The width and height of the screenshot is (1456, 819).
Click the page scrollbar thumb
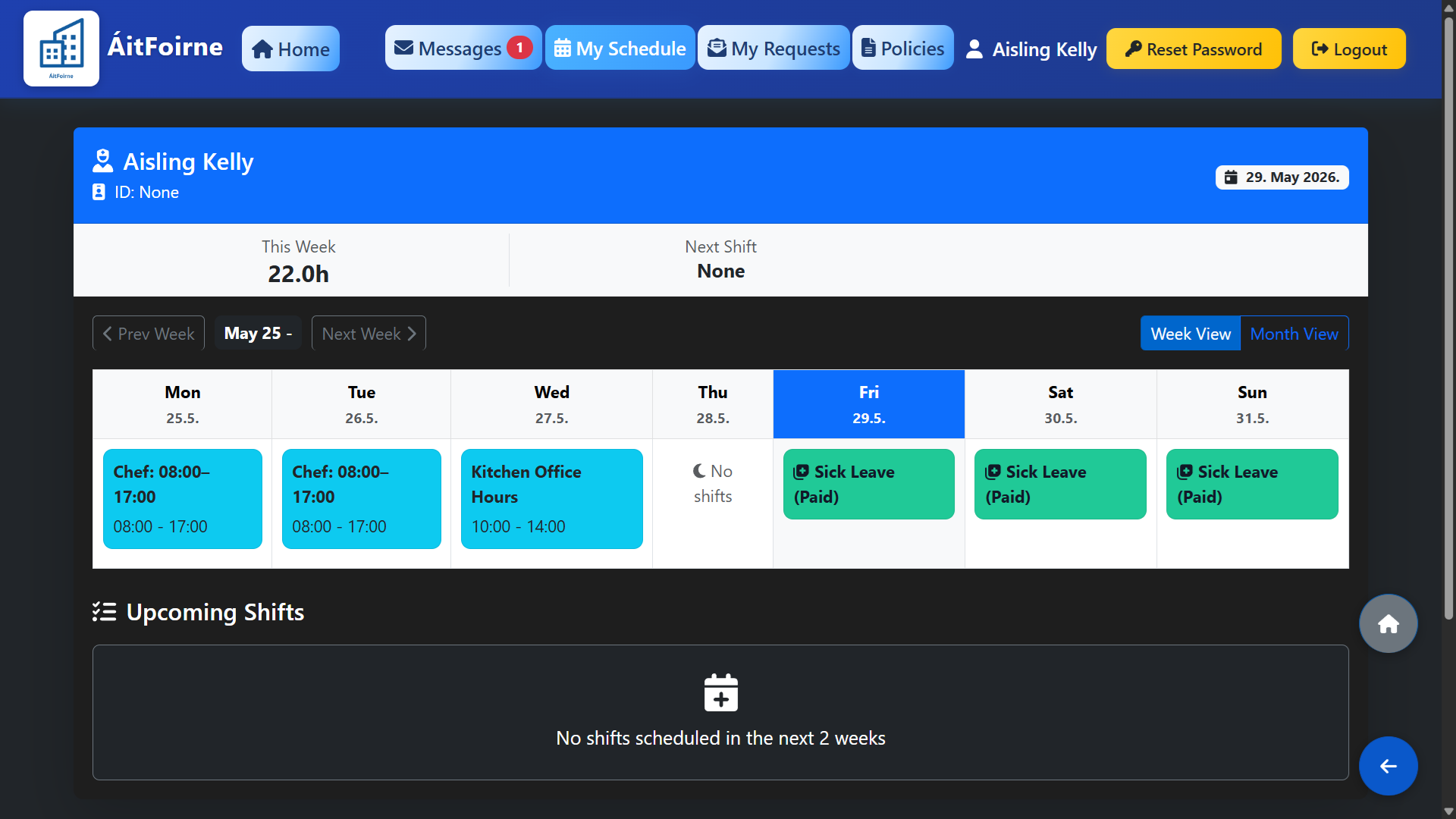pos(1448,318)
